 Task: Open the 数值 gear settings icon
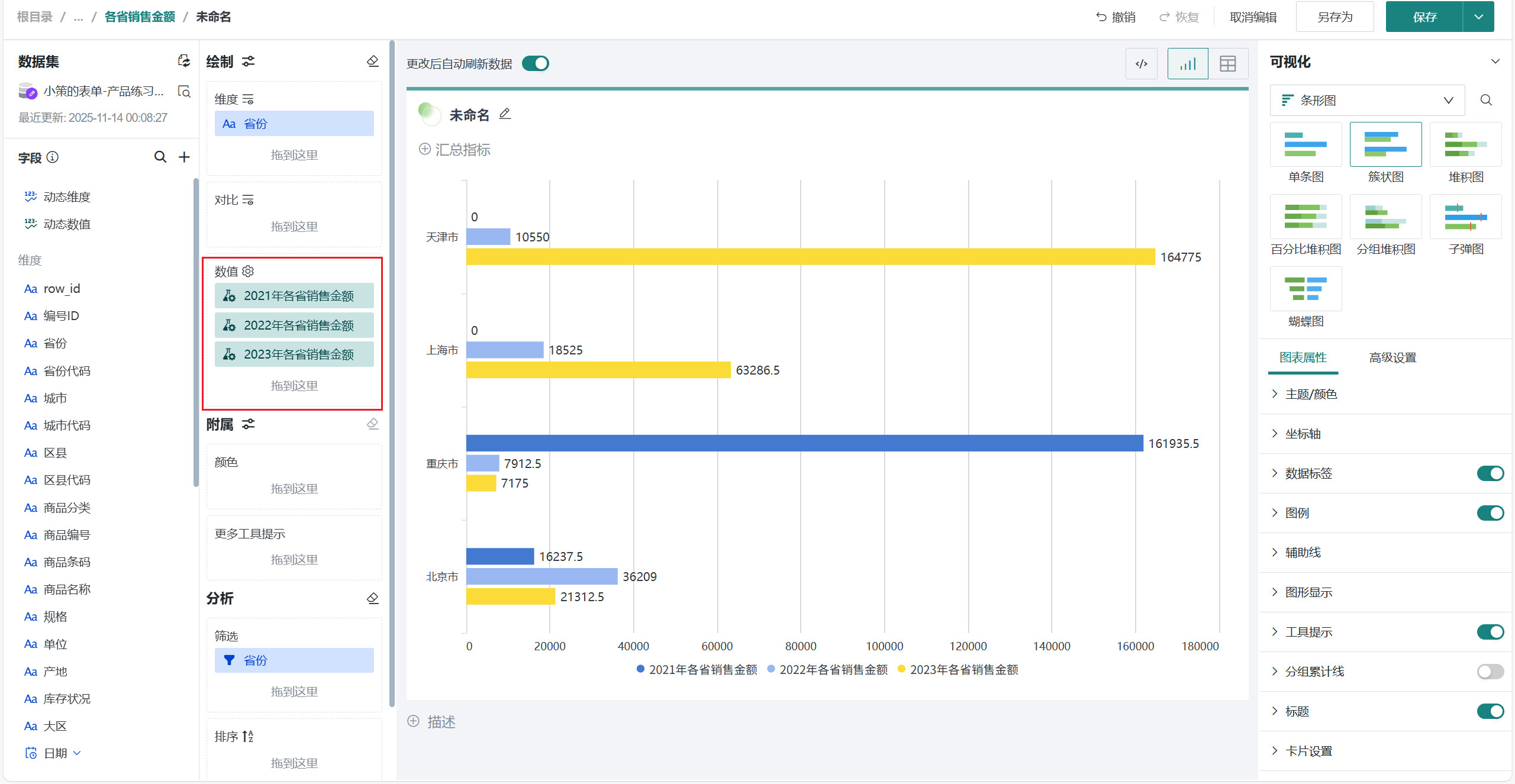pos(249,271)
